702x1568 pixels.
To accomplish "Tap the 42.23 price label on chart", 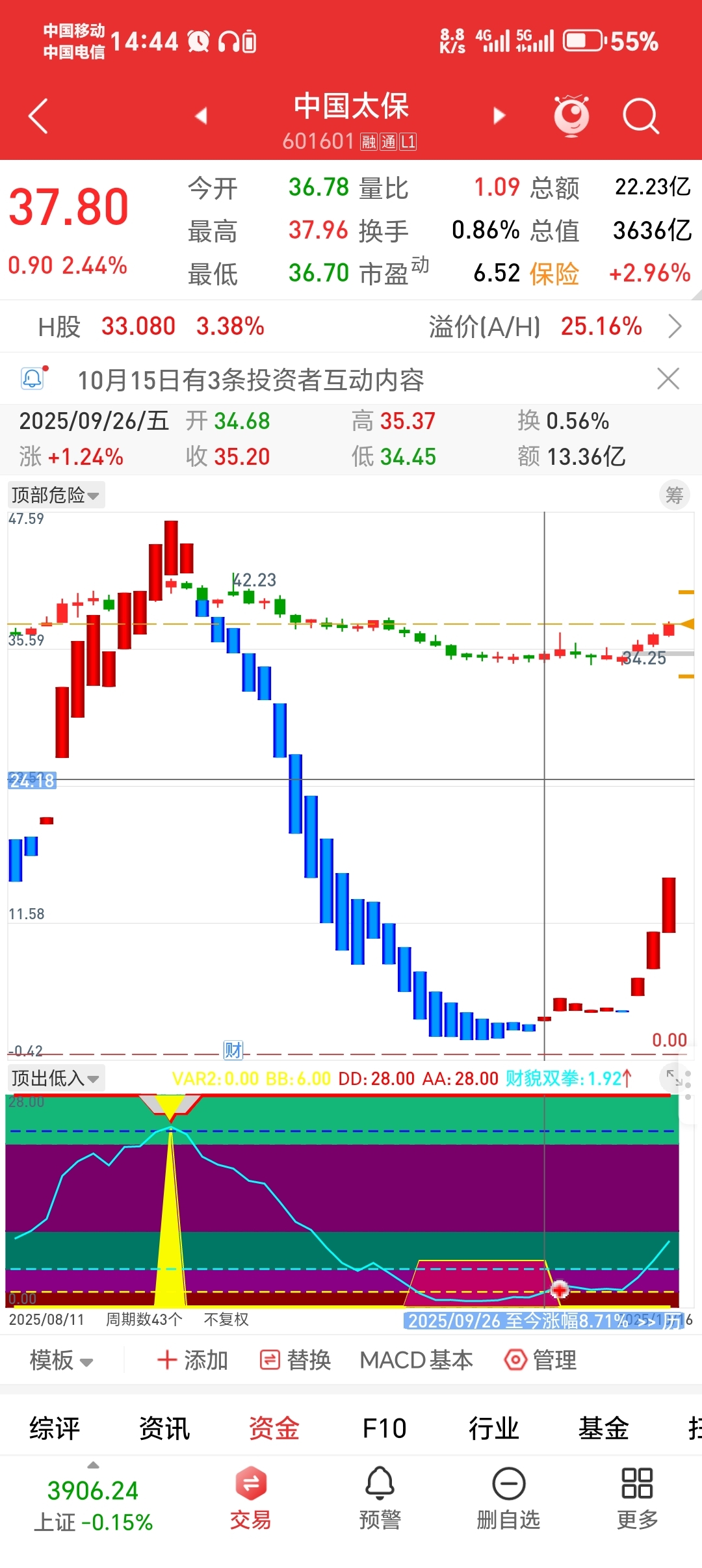I will point(255,580).
